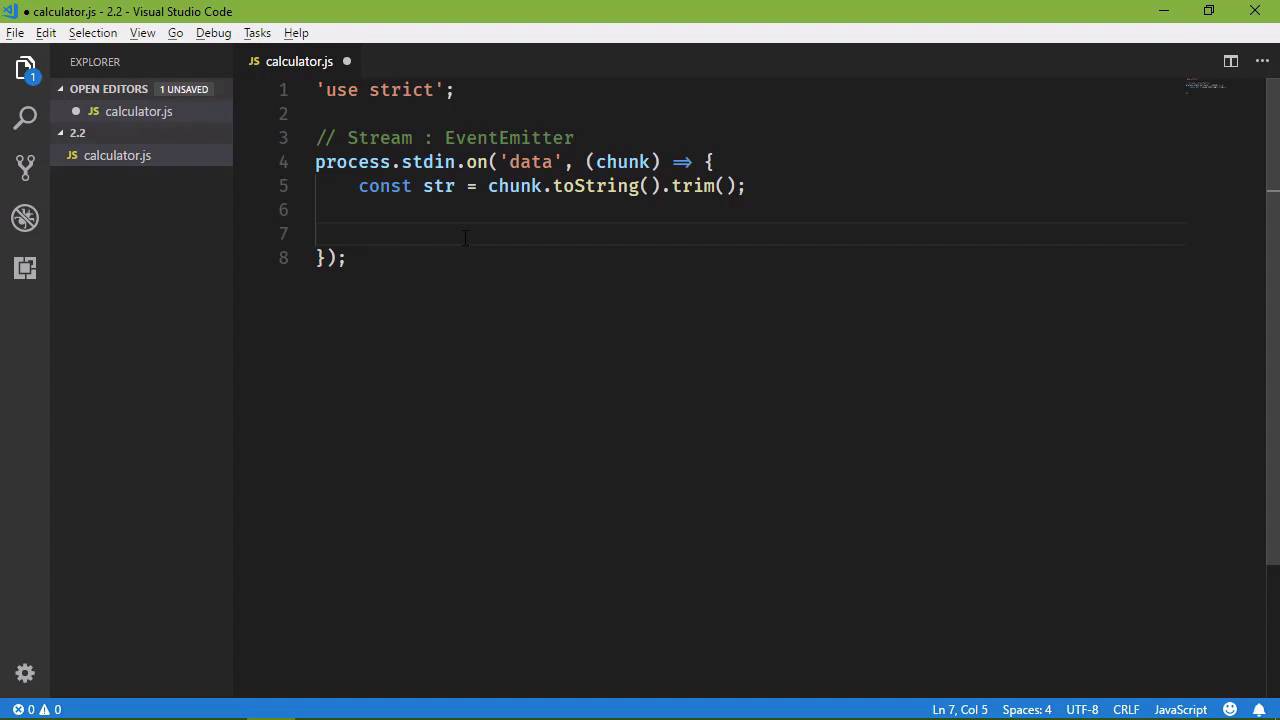Open the Debug menu
This screenshot has width=1280, height=720.
213,33
